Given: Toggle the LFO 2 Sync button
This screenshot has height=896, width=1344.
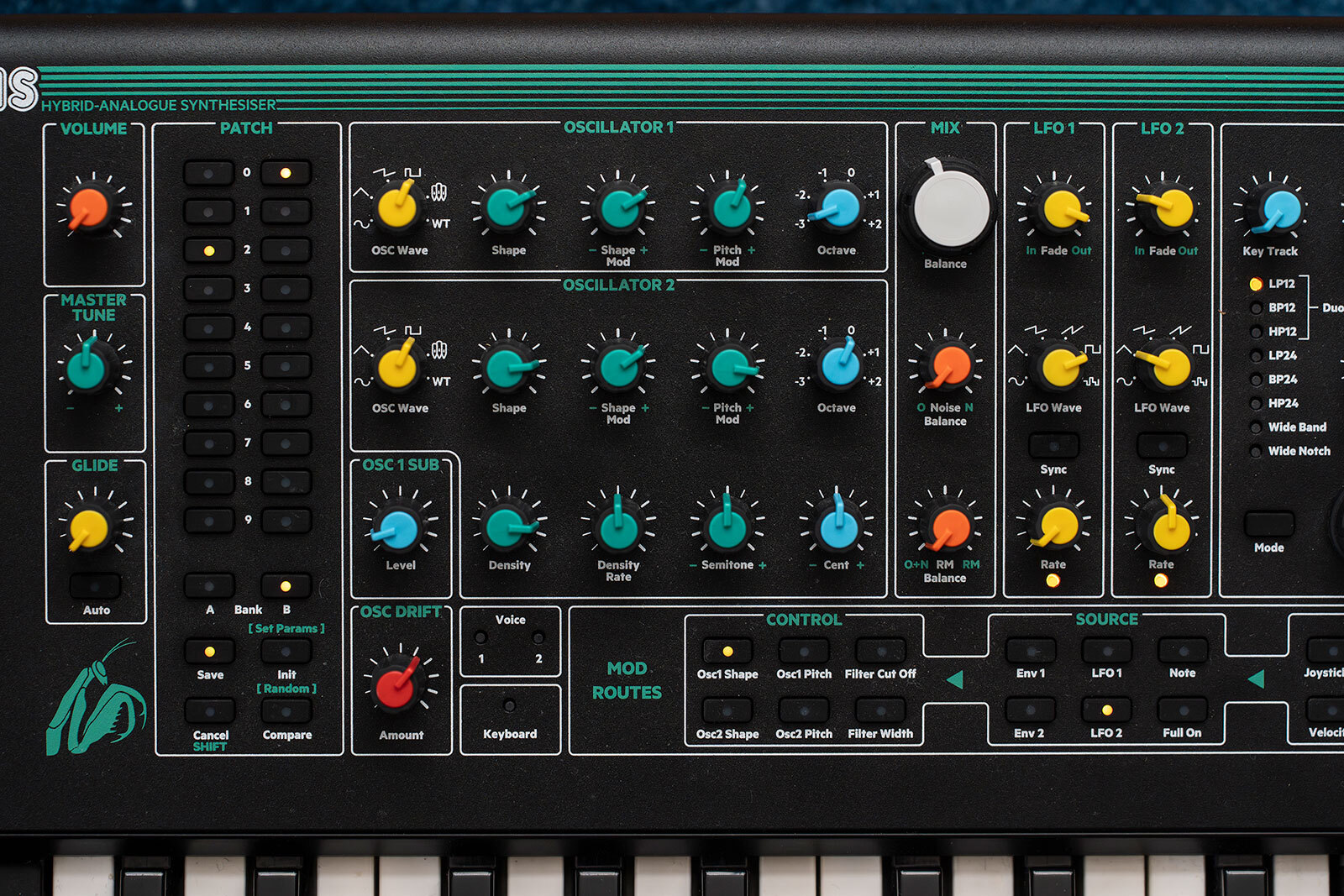Looking at the screenshot, I should click(1162, 445).
